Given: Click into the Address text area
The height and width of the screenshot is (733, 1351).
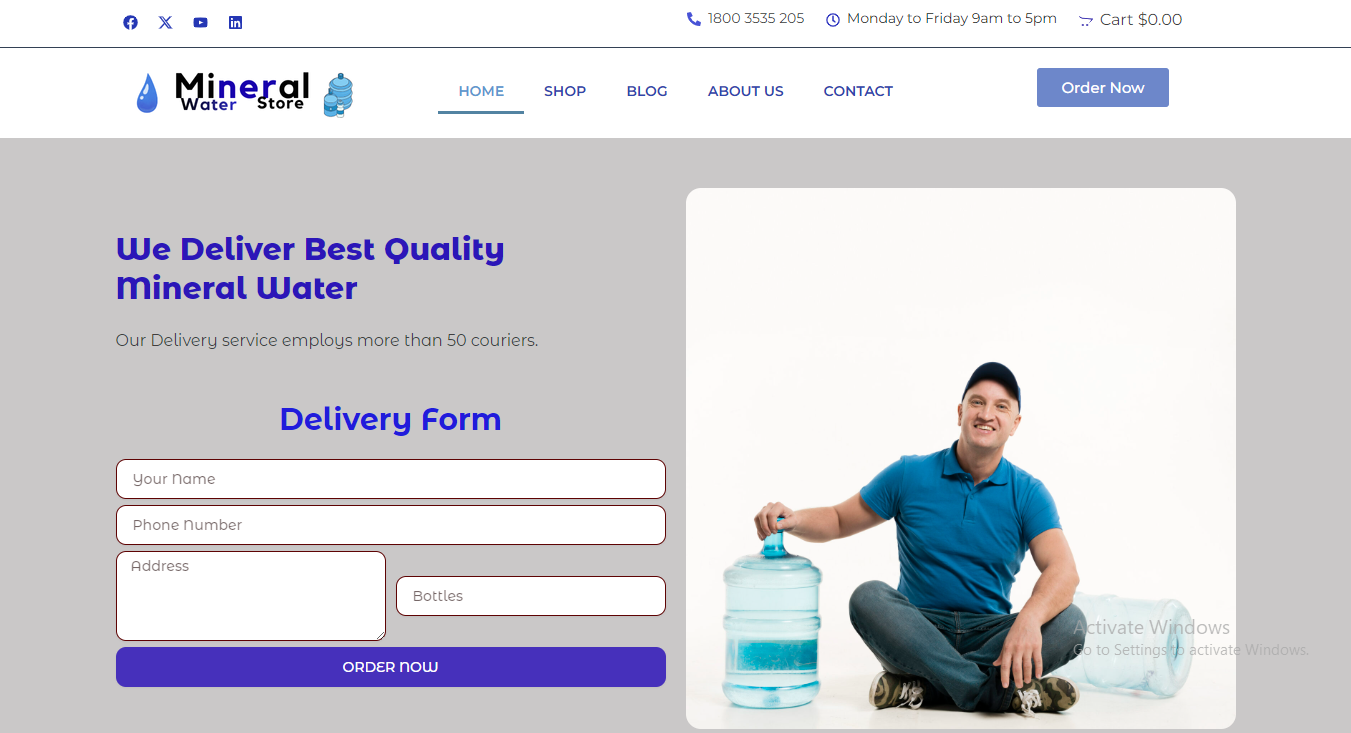Looking at the screenshot, I should click(251, 596).
